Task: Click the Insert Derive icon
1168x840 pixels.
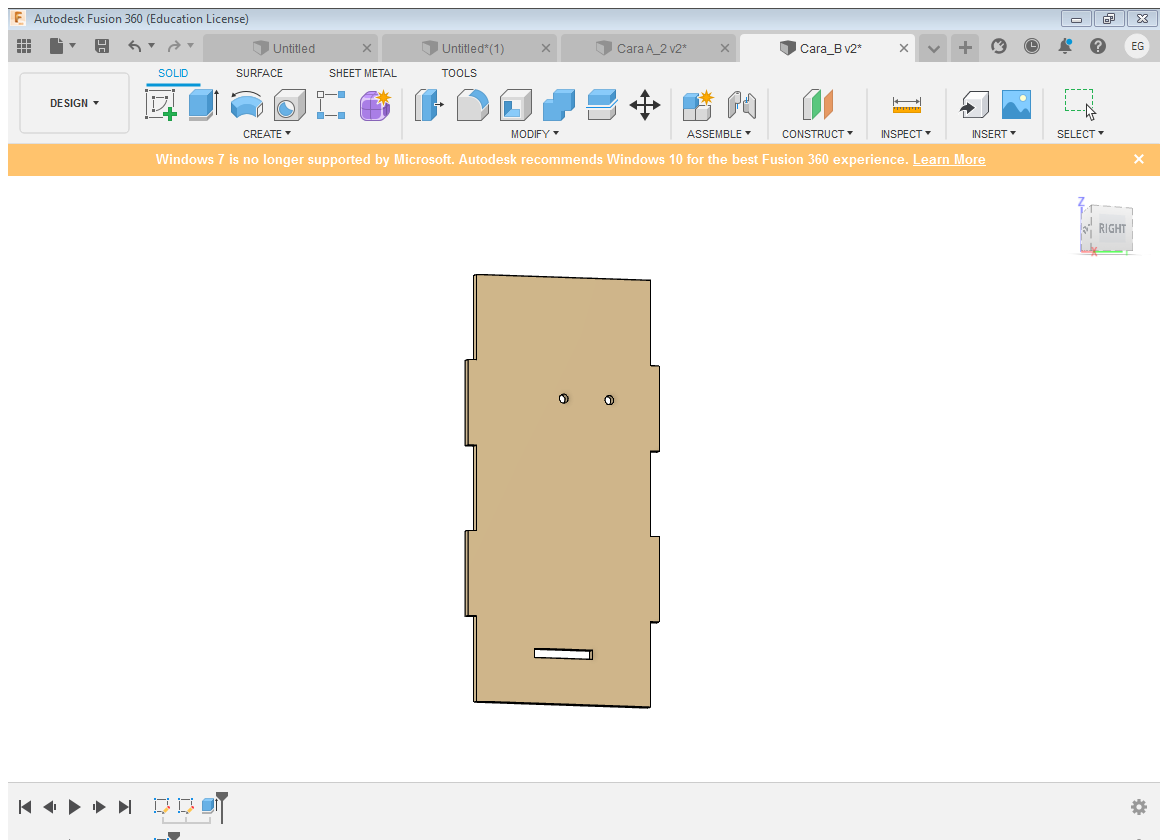Action: point(974,105)
